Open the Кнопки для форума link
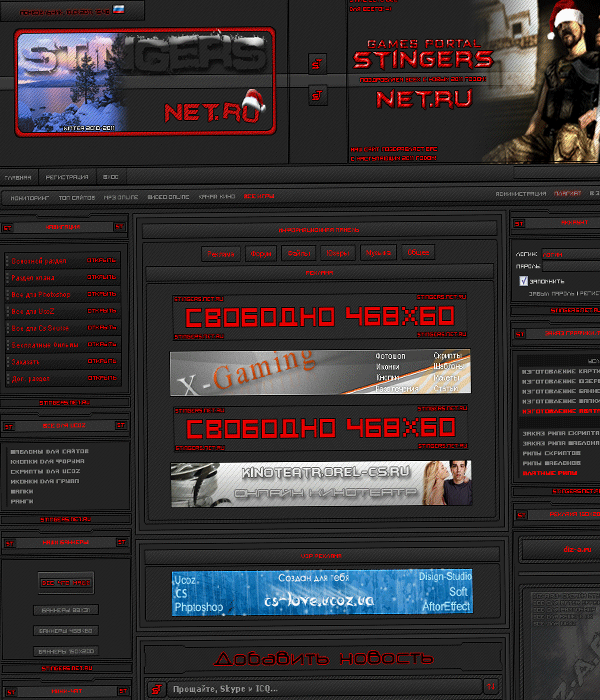Screen dimensions: 600x700 pyautogui.click(x=47, y=461)
